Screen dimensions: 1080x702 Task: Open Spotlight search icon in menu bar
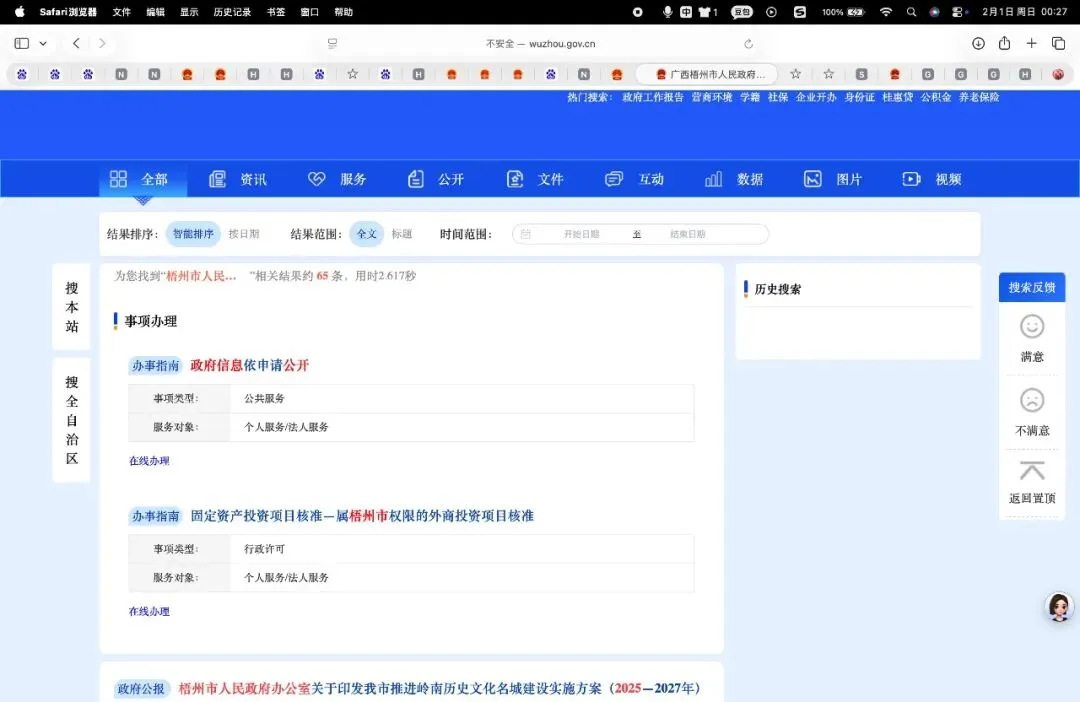pos(911,12)
